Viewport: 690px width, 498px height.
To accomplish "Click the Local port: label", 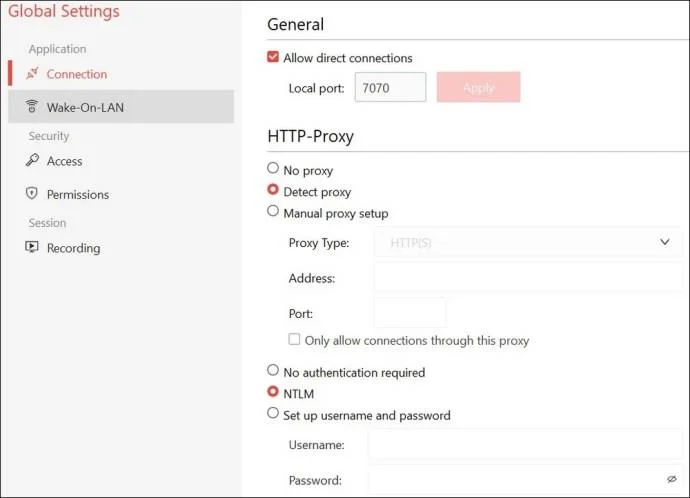I will tap(316, 88).
